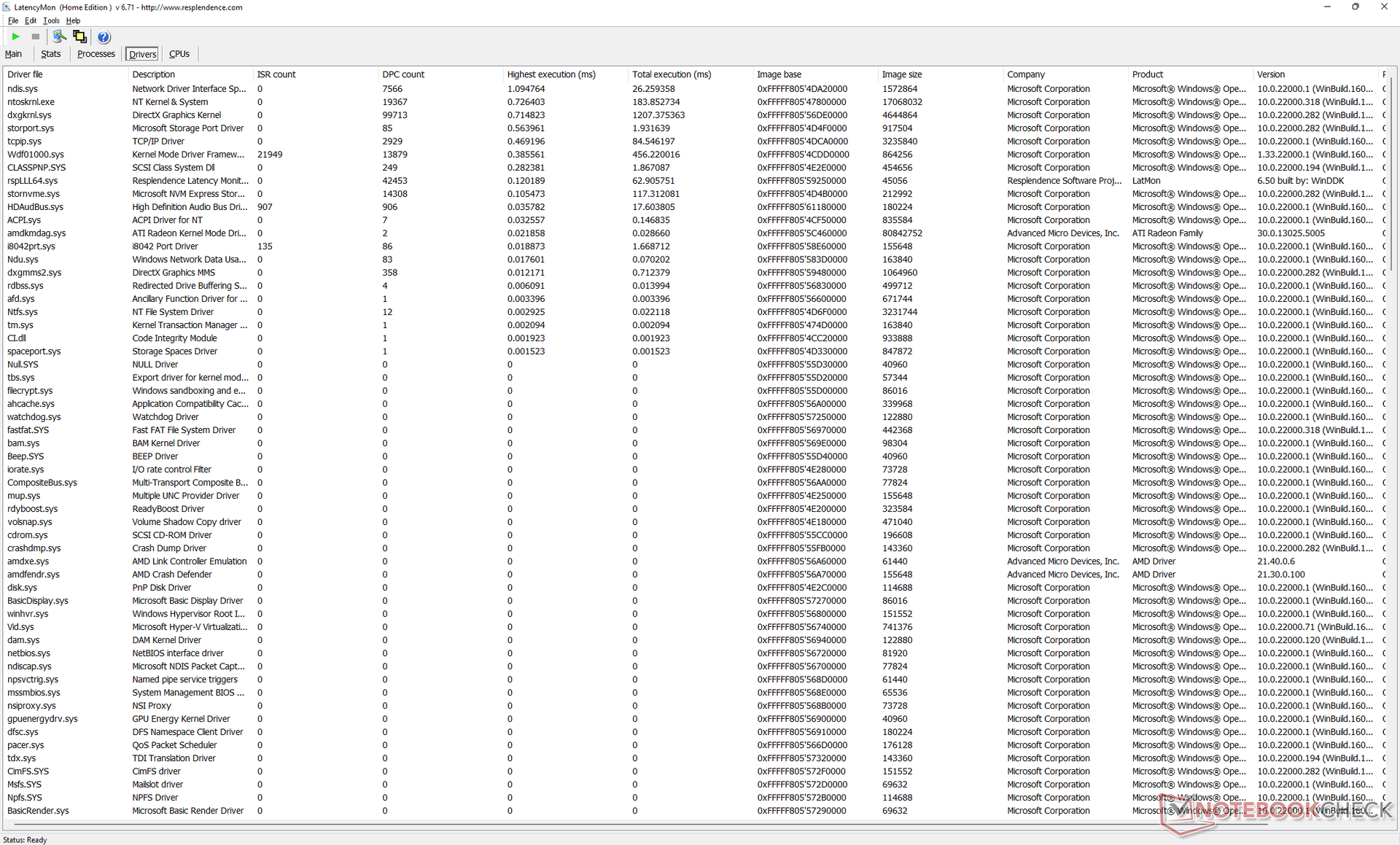Switch to the Processes tab
The width and height of the screenshot is (1400, 845).
pyautogui.click(x=96, y=54)
